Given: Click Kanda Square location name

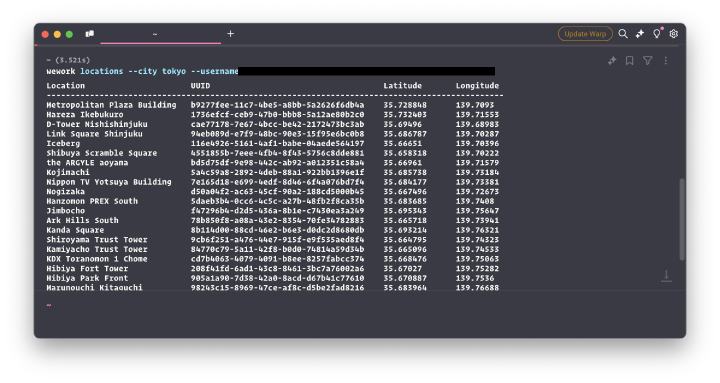Looking at the screenshot, I should (x=75, y=230).
